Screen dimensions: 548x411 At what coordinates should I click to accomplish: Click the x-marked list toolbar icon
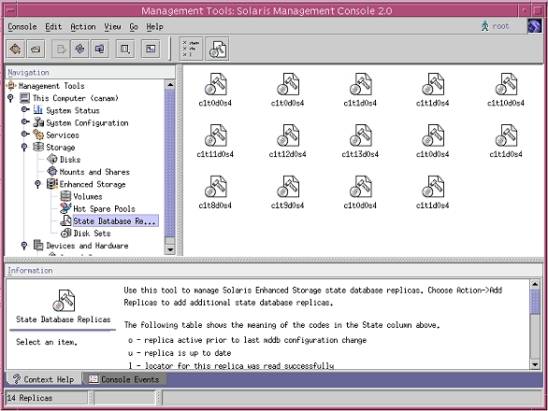pos(191,49)
